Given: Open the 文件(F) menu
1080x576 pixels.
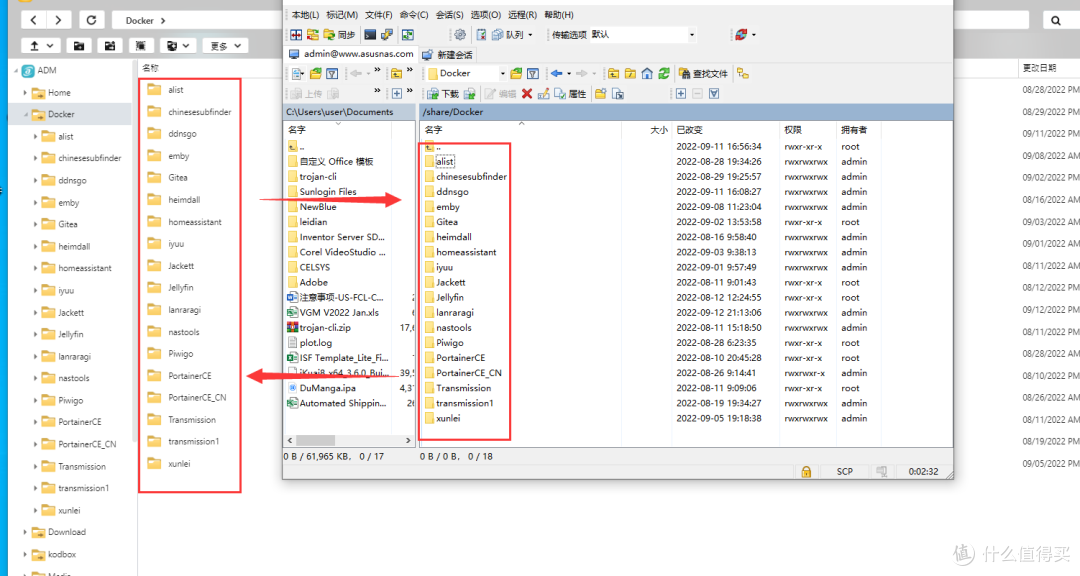Looking at the screenshot, I should pyautogui.click(x=378, y=14).
